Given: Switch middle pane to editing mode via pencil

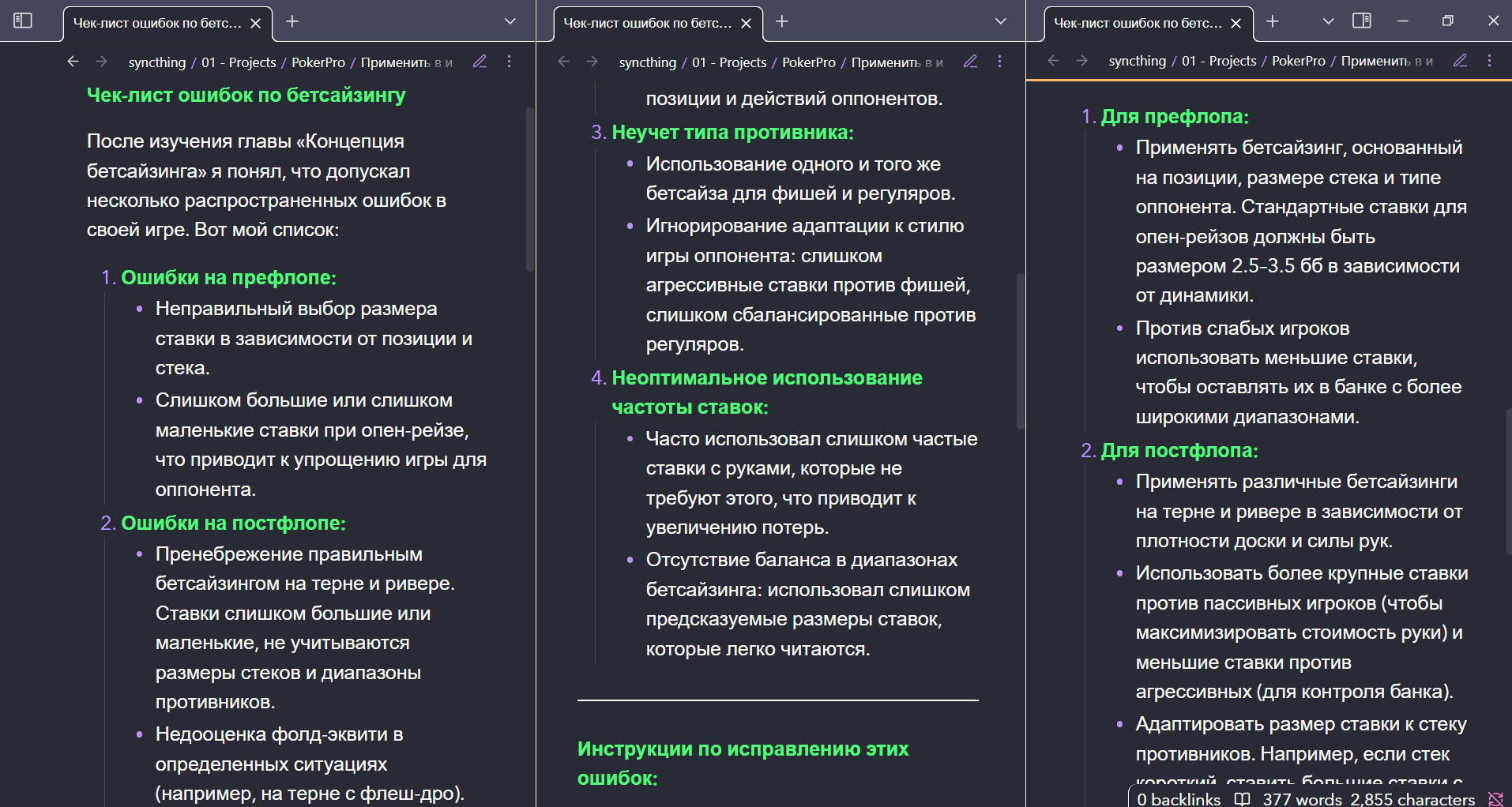Looking at the screenshot, I should pos(970,62).
